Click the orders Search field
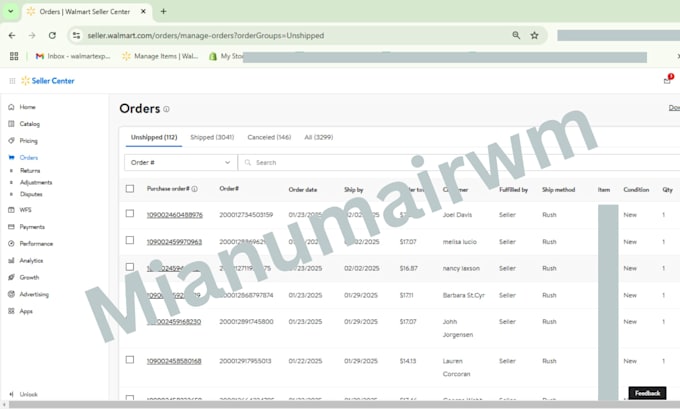 click(460, 162)
